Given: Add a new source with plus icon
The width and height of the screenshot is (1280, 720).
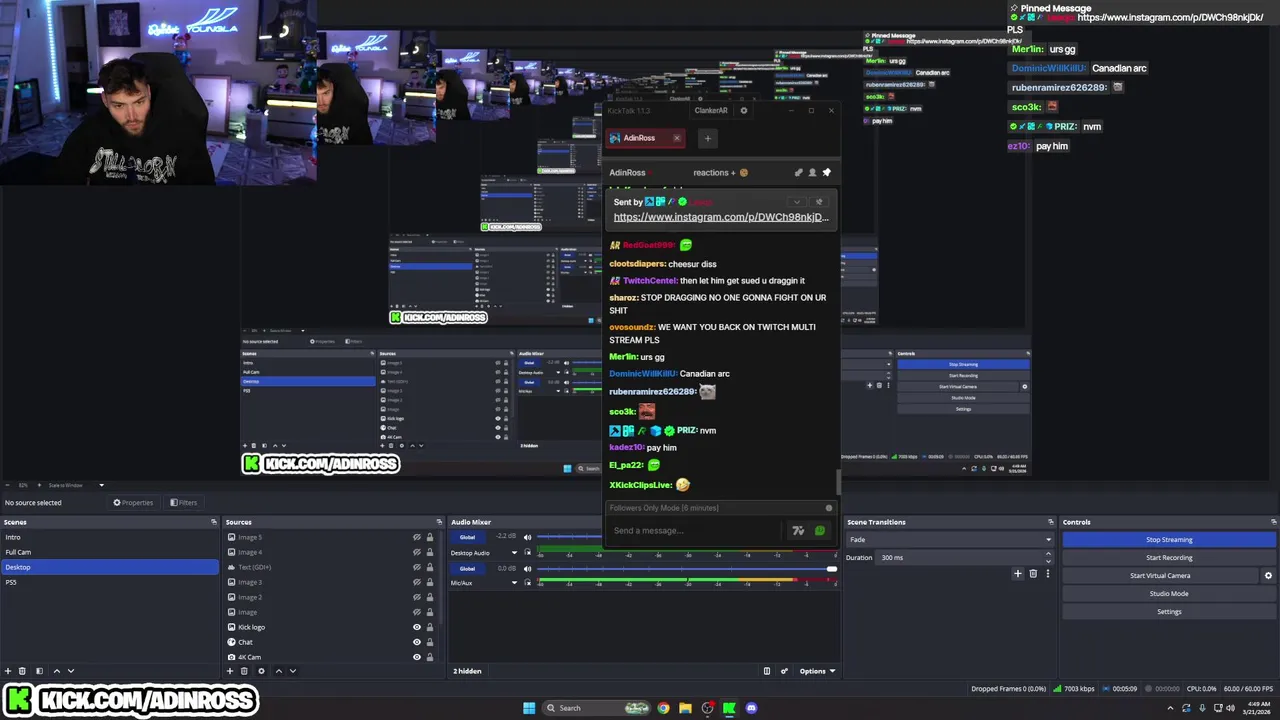Looking at the screenshot, I should [x=230, y=671].
